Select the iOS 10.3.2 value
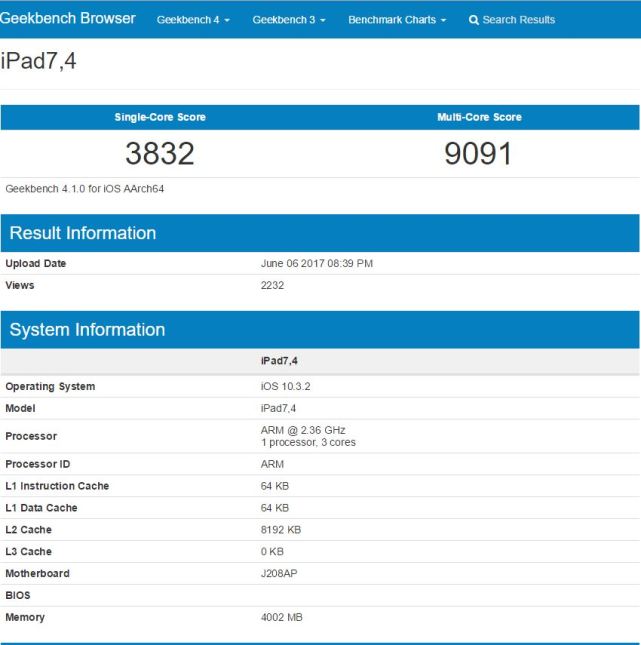Screen dimensions: 641x645 coord(286,386)
